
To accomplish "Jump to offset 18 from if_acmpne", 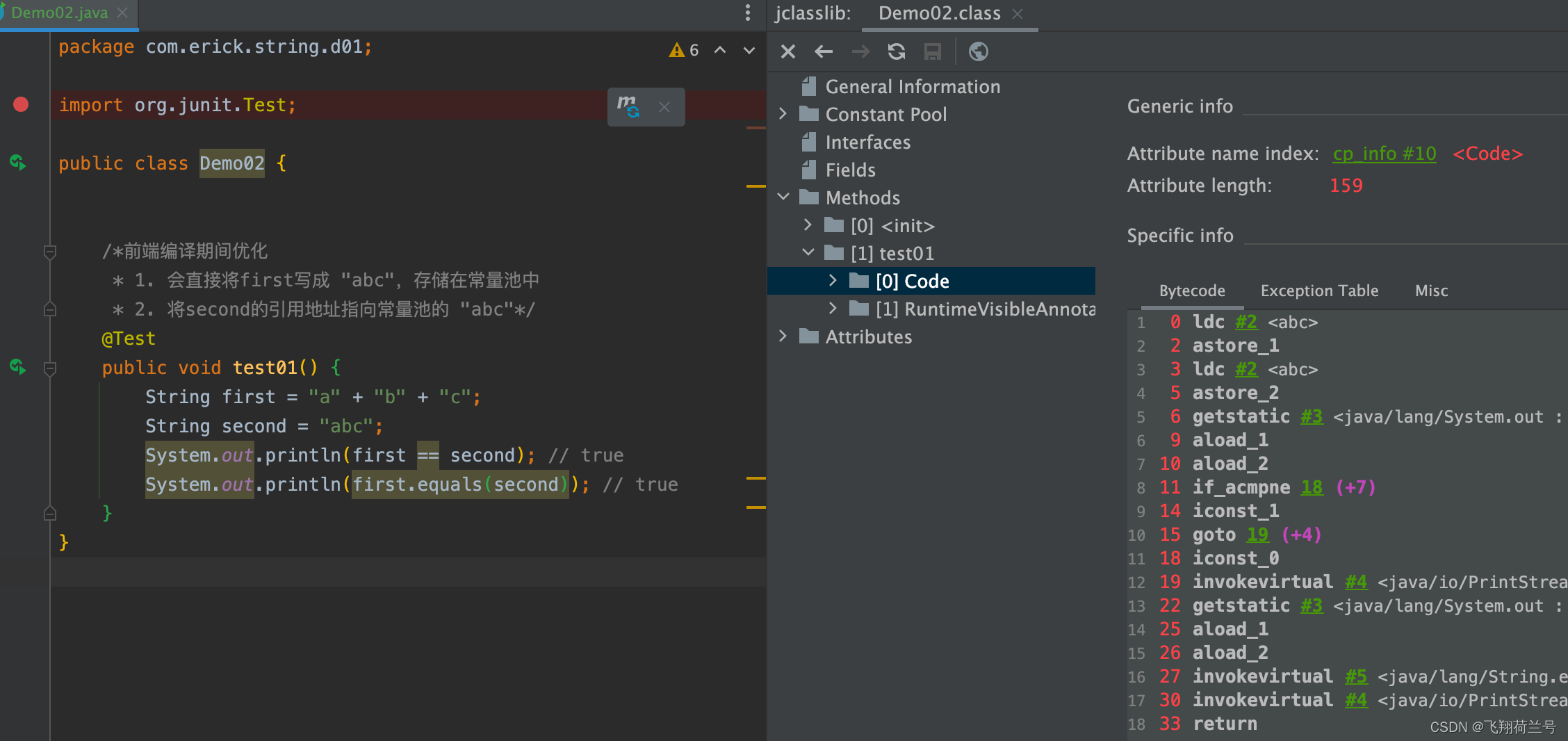I will tap(1312, 488).
